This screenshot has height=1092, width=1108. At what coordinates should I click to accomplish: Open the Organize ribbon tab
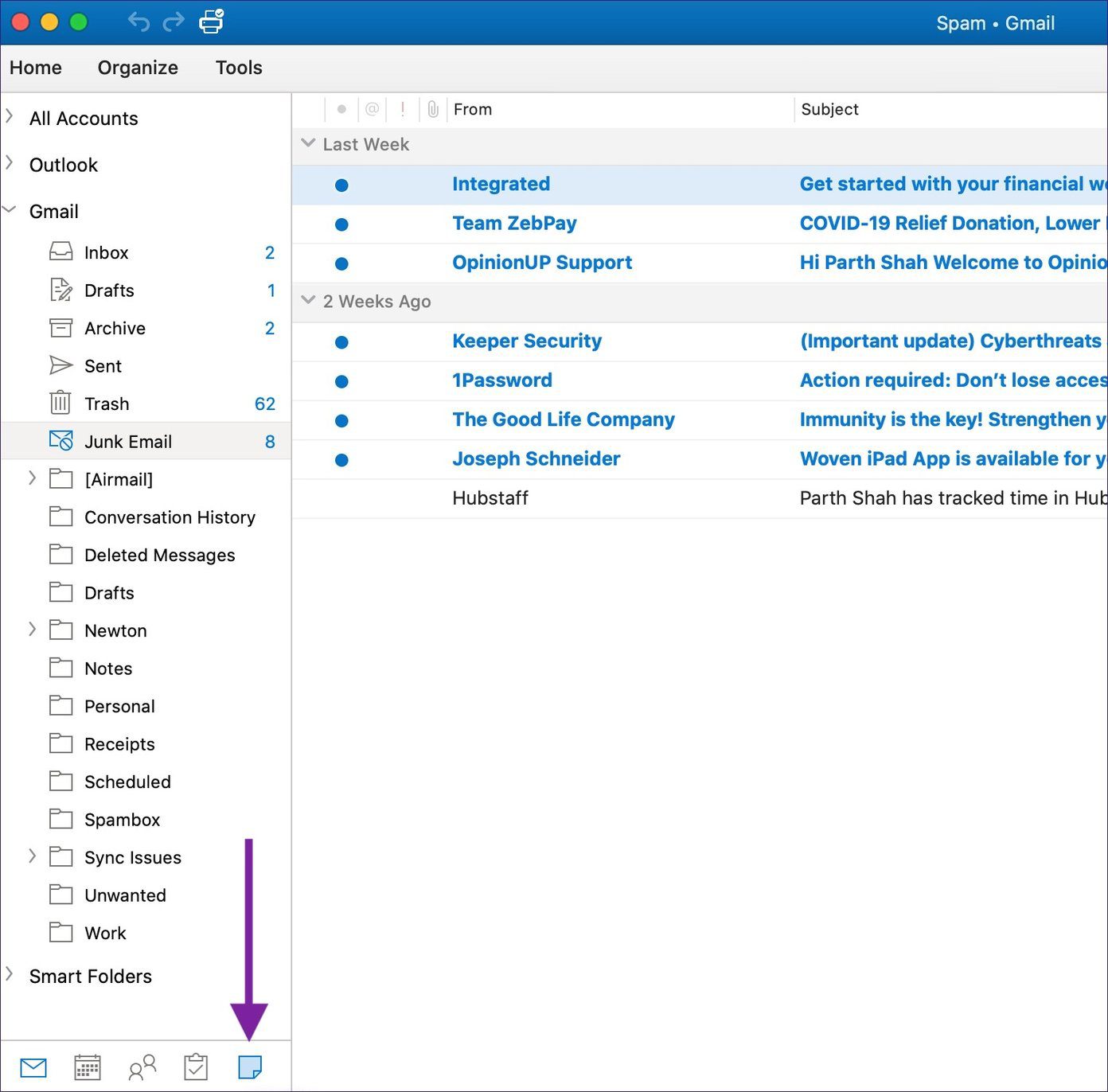(x=138, y=68)
